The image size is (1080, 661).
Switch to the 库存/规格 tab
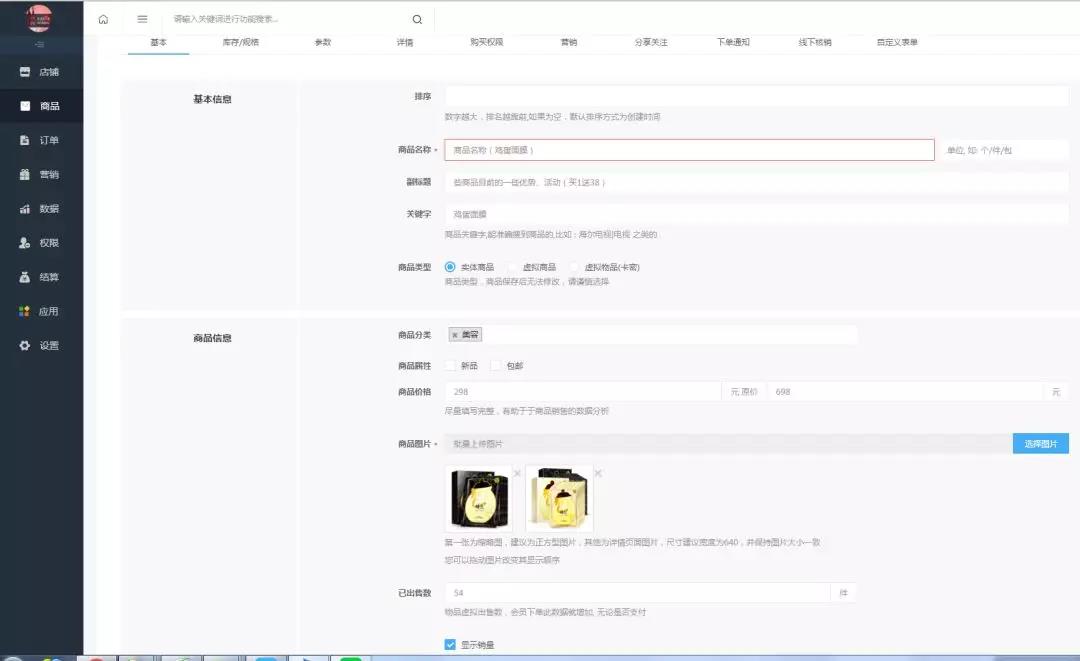click(240, 43)
